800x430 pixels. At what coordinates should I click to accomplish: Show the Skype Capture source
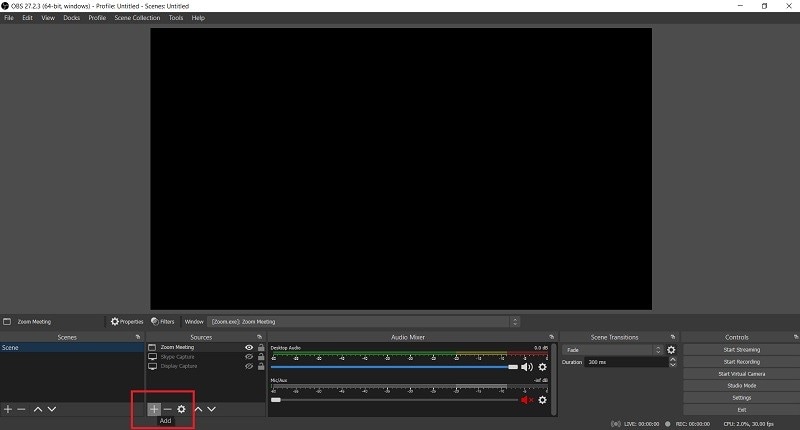click(x=249, y=357)
